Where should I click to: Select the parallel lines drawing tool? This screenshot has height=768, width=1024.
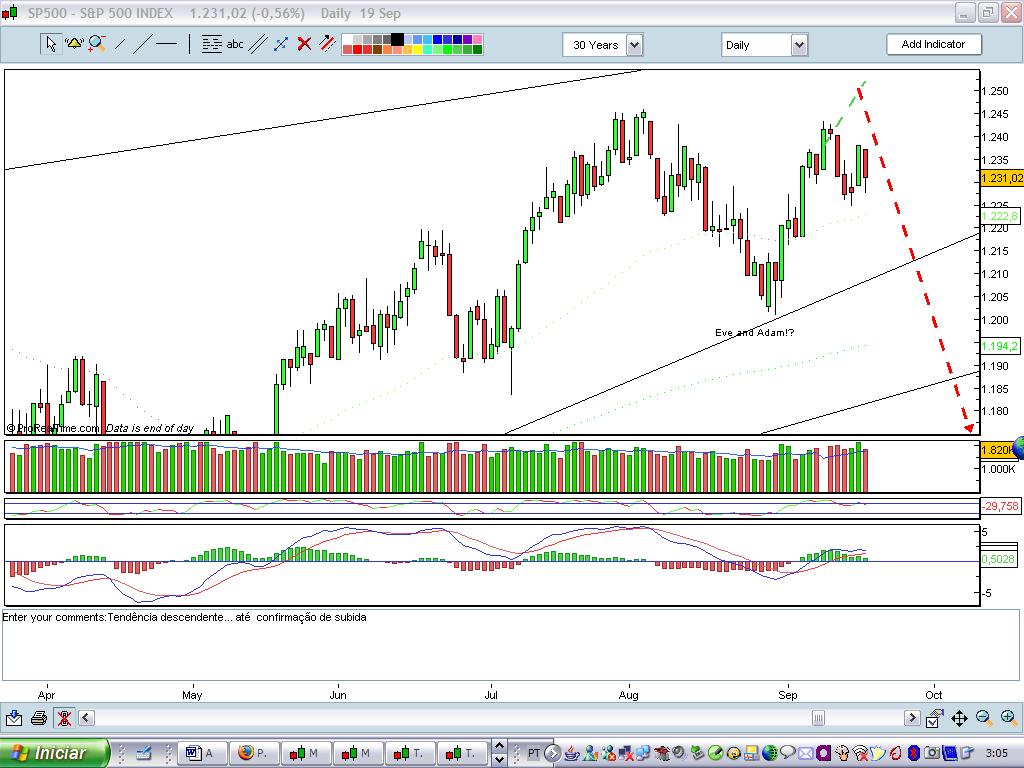click(256, 43)
